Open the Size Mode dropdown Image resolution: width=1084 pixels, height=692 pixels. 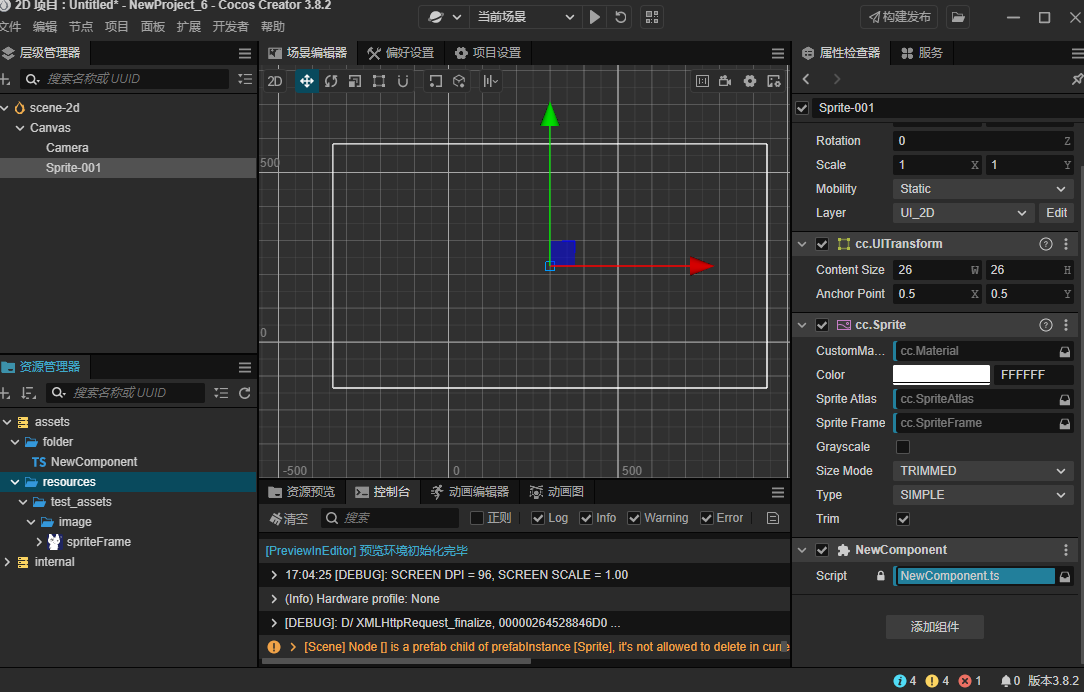tap(983, 471)
